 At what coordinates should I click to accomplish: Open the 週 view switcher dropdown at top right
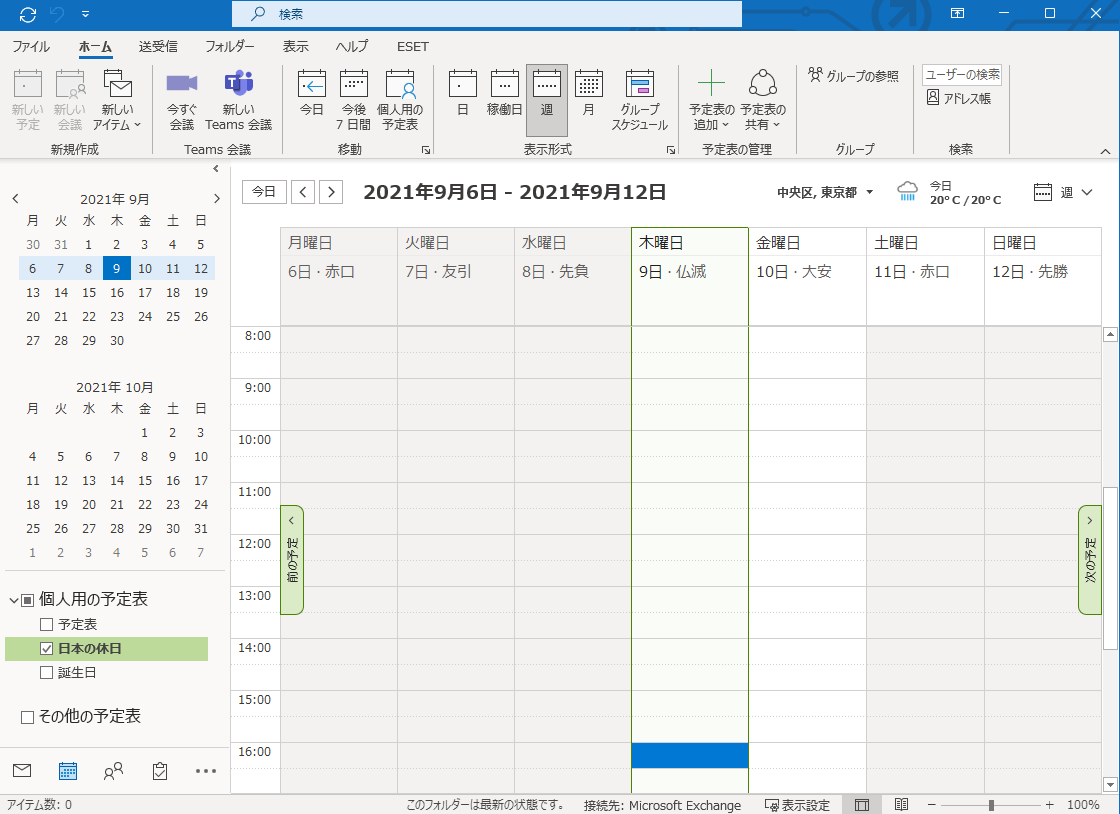pos(1063,192)
